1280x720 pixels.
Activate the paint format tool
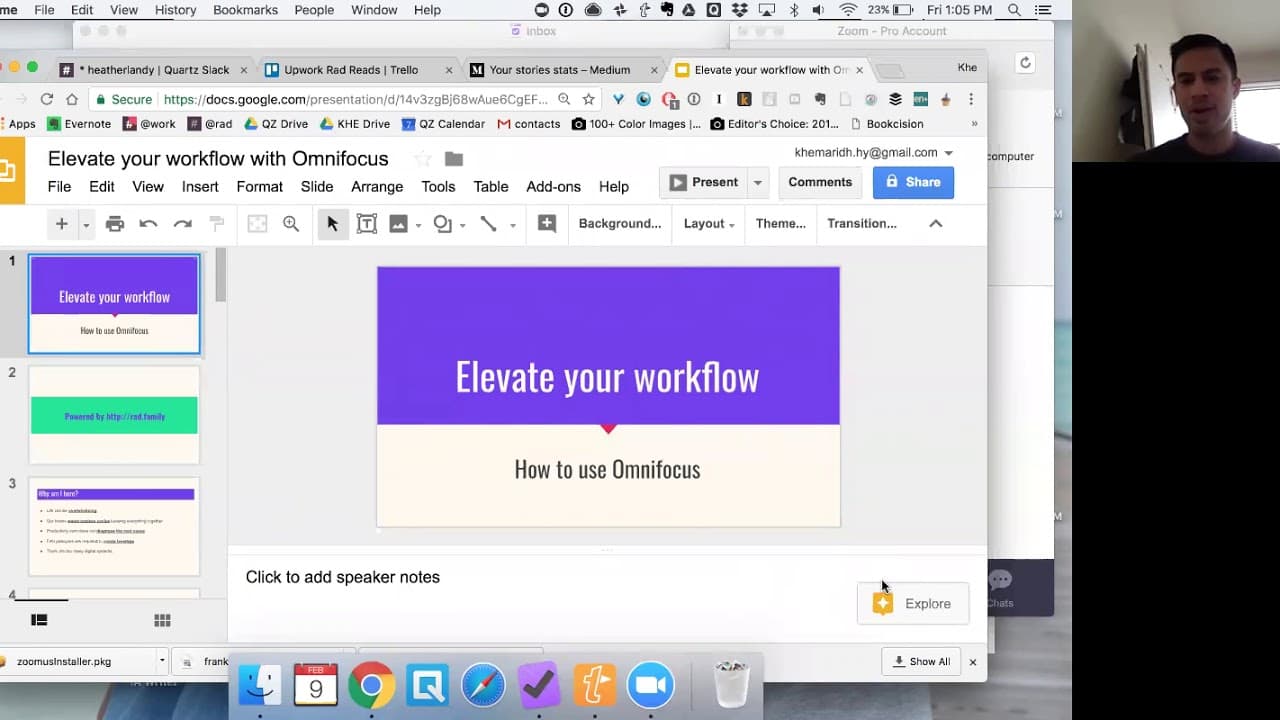click(x=216, y=224)
